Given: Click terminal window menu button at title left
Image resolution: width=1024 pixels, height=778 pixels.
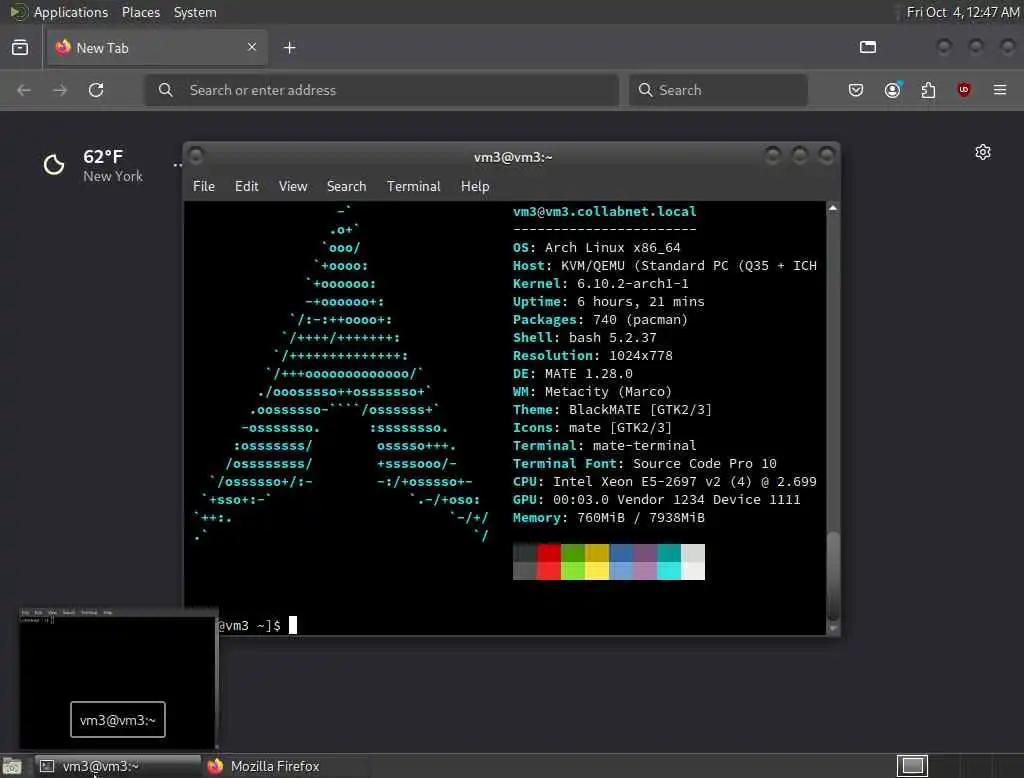Looking at the screenshot, I should tap(195, 155).
